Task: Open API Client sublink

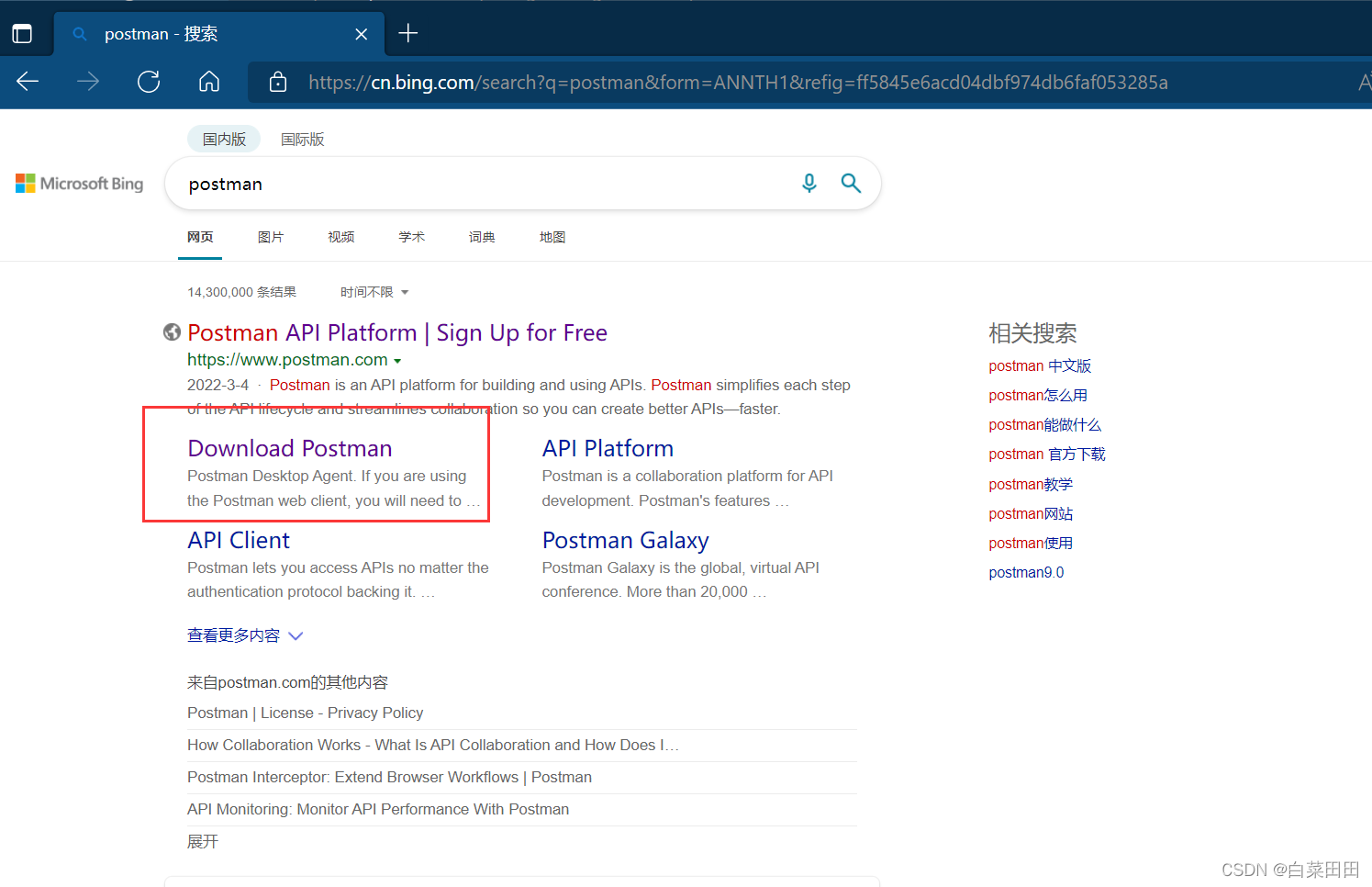Action: coord(239,540)
